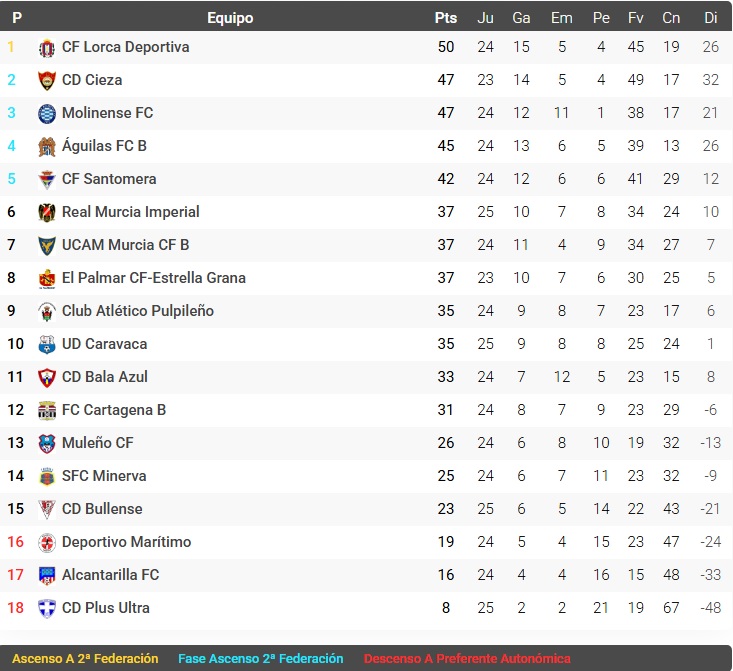Click the CD Cieza team crest
The height and width of the screenshot is (671, 733).
(47, 80)
